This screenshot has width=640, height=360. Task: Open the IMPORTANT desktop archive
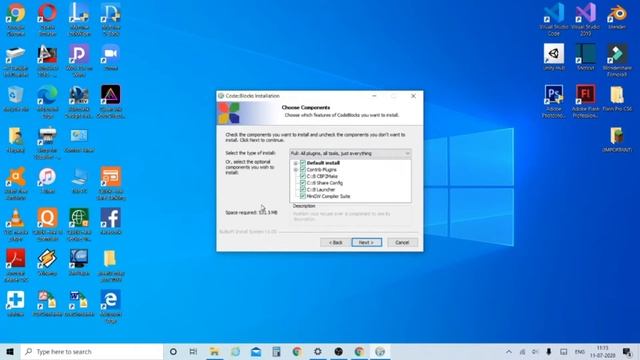pos(617,140)
